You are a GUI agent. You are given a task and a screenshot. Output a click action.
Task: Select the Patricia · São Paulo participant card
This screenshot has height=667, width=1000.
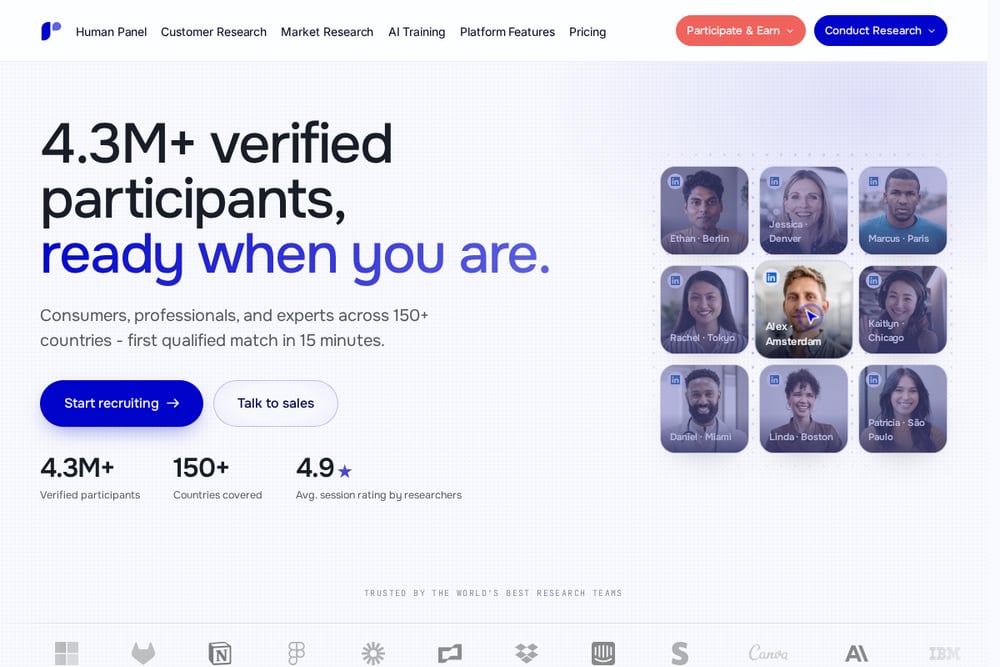pos(902,409)
